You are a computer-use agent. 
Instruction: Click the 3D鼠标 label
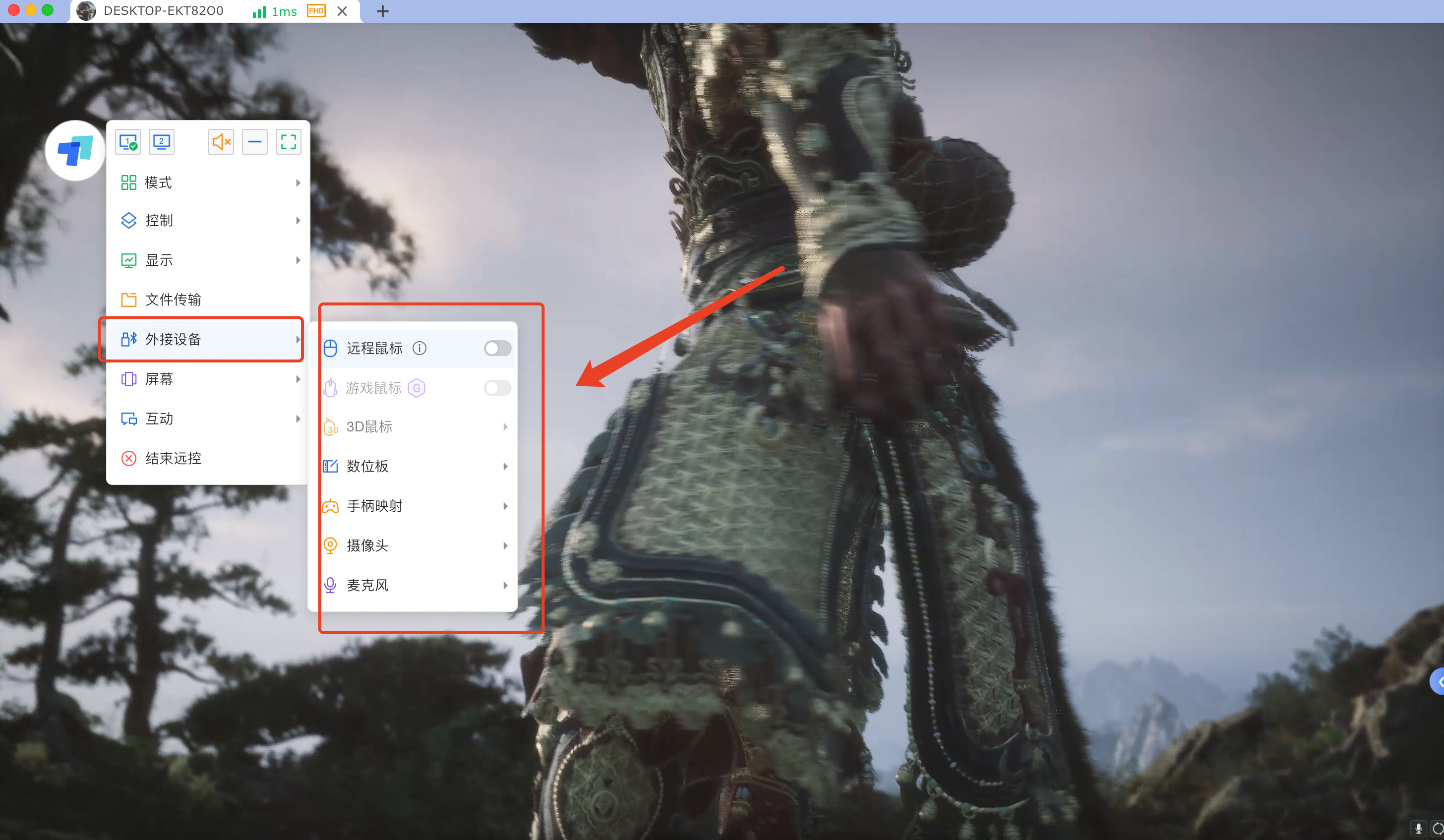(x=369, y=427)
